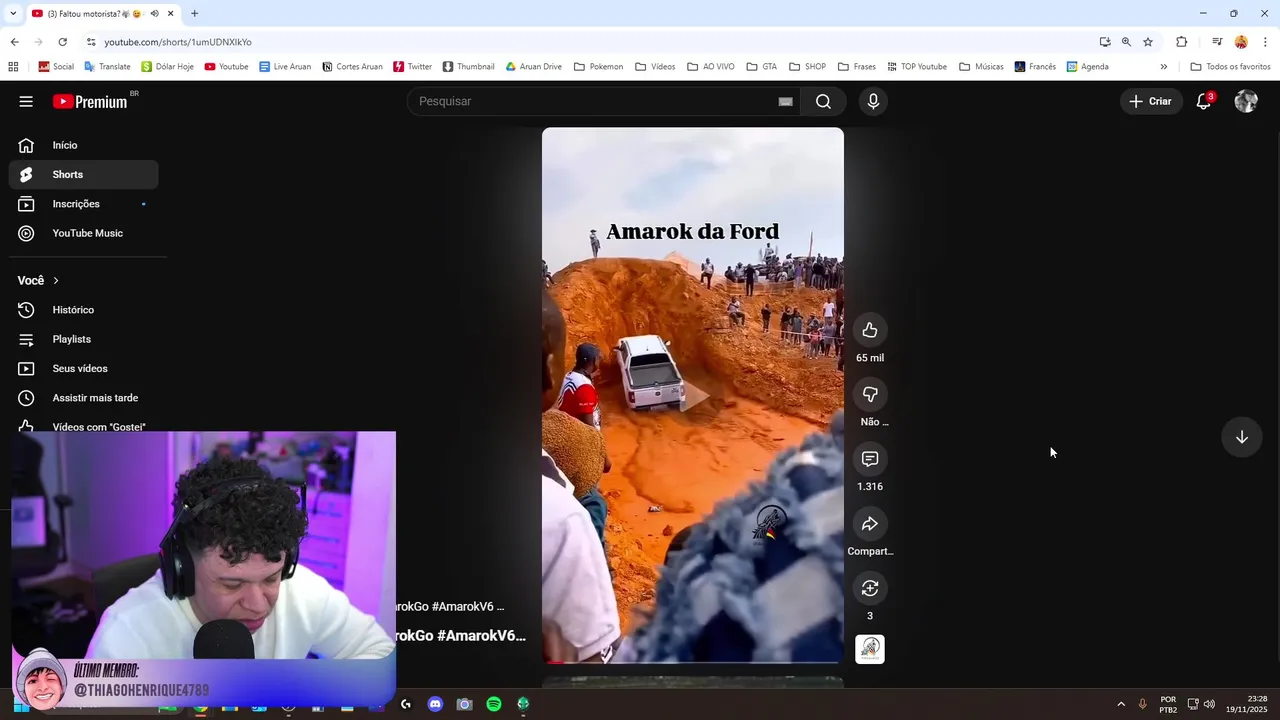This screenshot has width=1280, height=720.
Task: Open Histórico in sidebar
Action: [84, 310]
